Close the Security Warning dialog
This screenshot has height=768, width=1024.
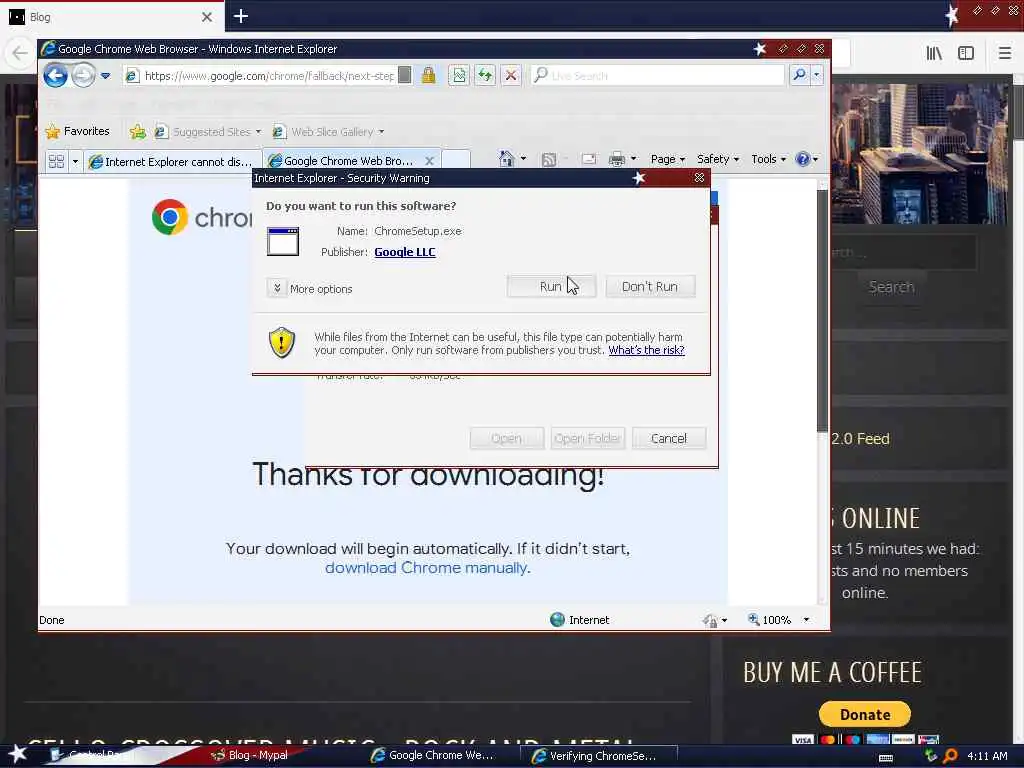[699, 178]
